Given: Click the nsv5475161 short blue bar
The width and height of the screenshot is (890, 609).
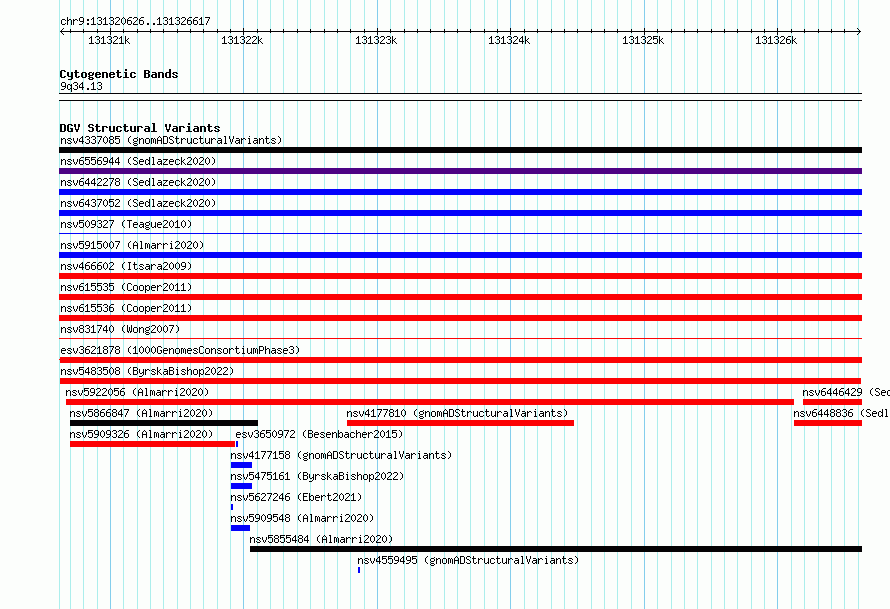Looking at the screenshot, I should click(241, 486).
